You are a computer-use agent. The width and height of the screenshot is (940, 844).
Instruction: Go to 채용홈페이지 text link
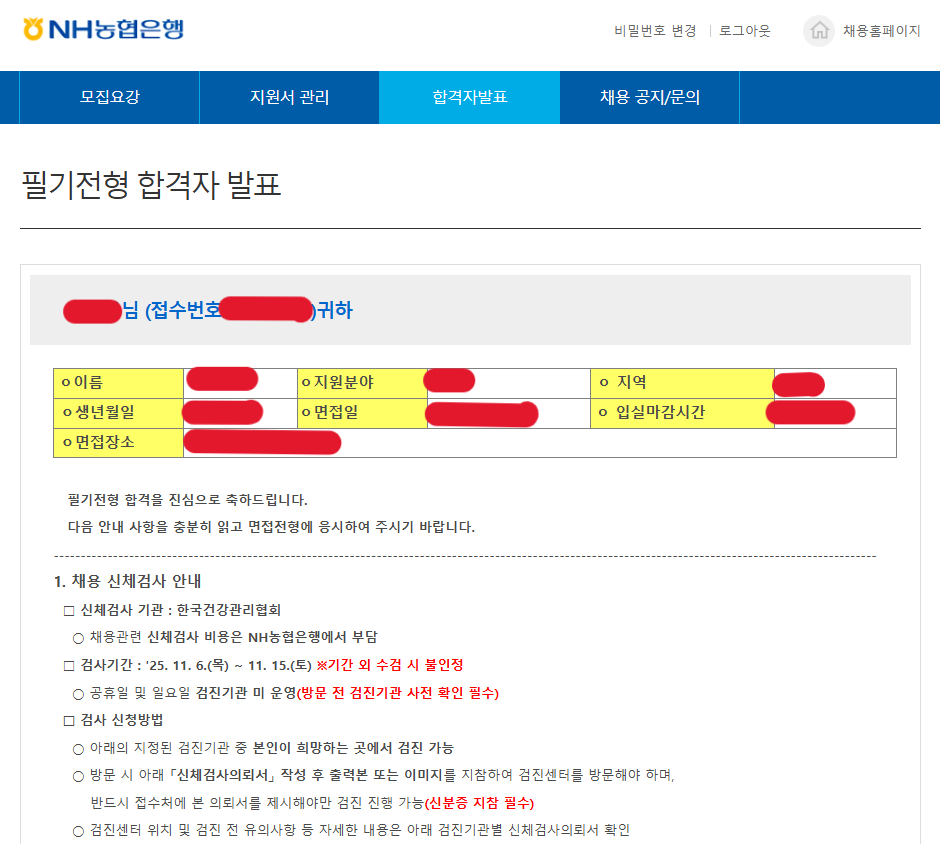click(x=881, y=31)
